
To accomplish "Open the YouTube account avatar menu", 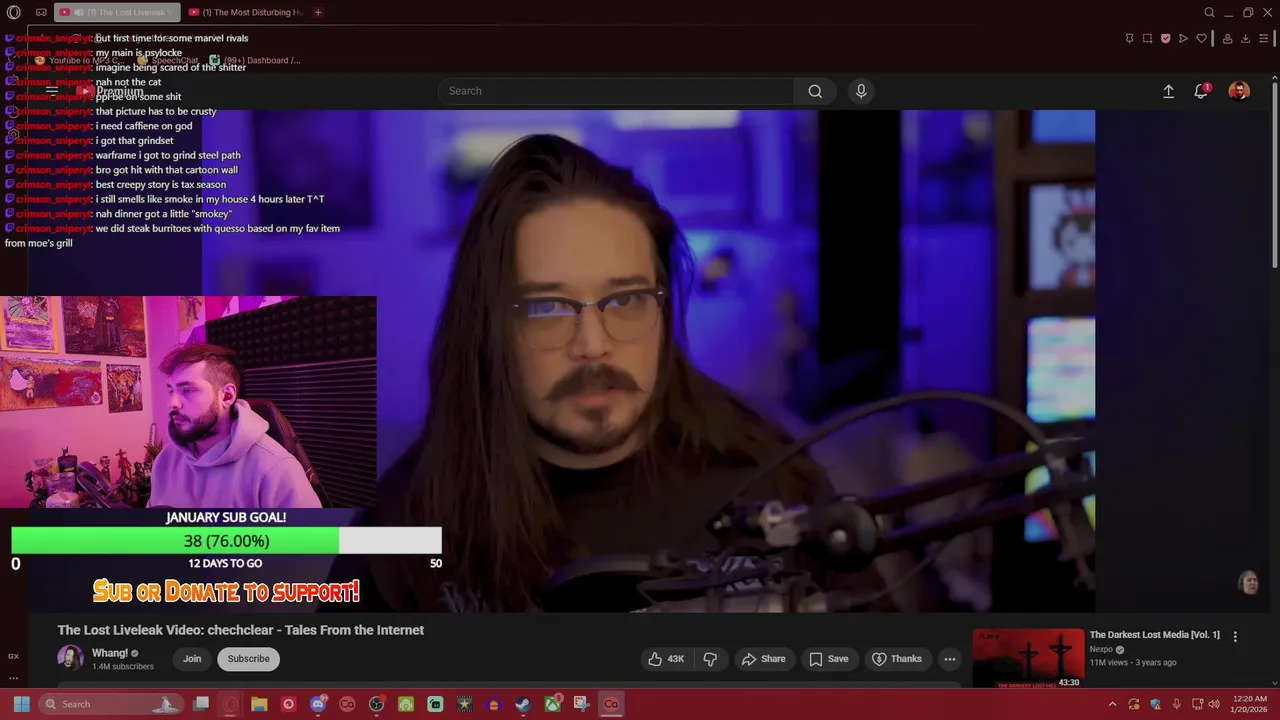I will click(x=1239, y=91).
